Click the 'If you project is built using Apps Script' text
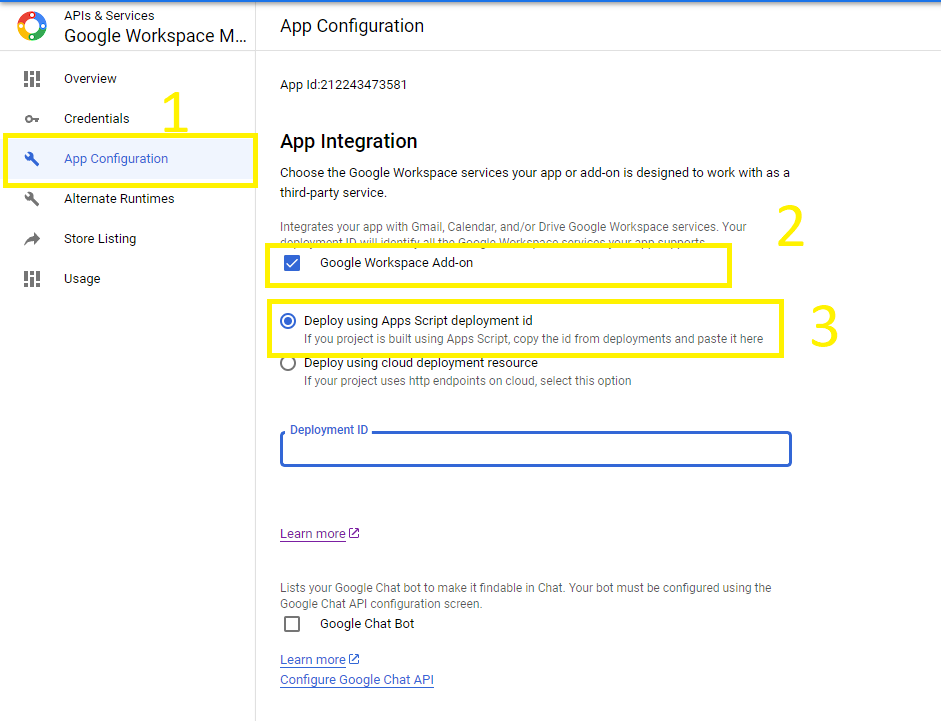 (x=534, y=339)
